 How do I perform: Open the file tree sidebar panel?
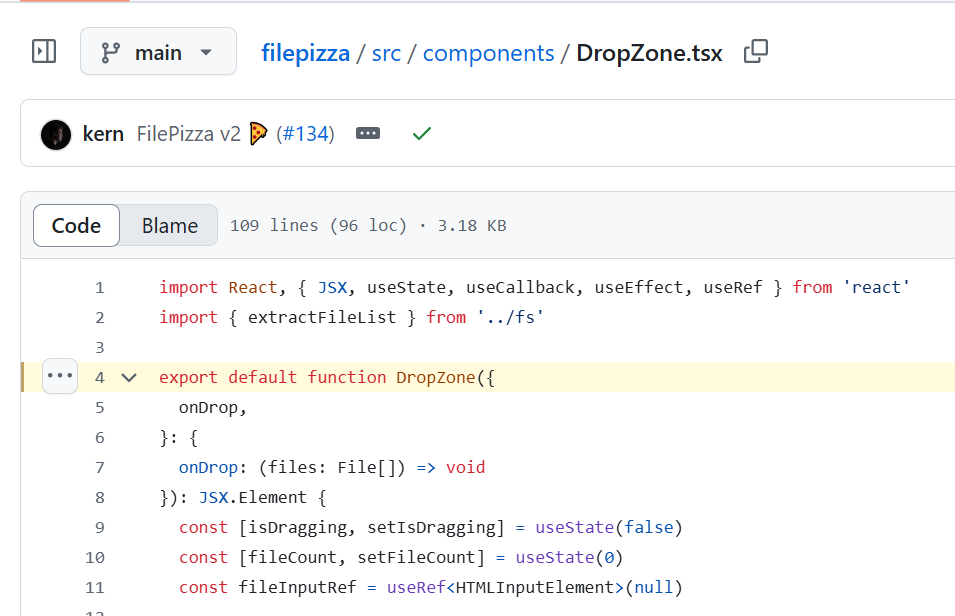click(44, 51)
